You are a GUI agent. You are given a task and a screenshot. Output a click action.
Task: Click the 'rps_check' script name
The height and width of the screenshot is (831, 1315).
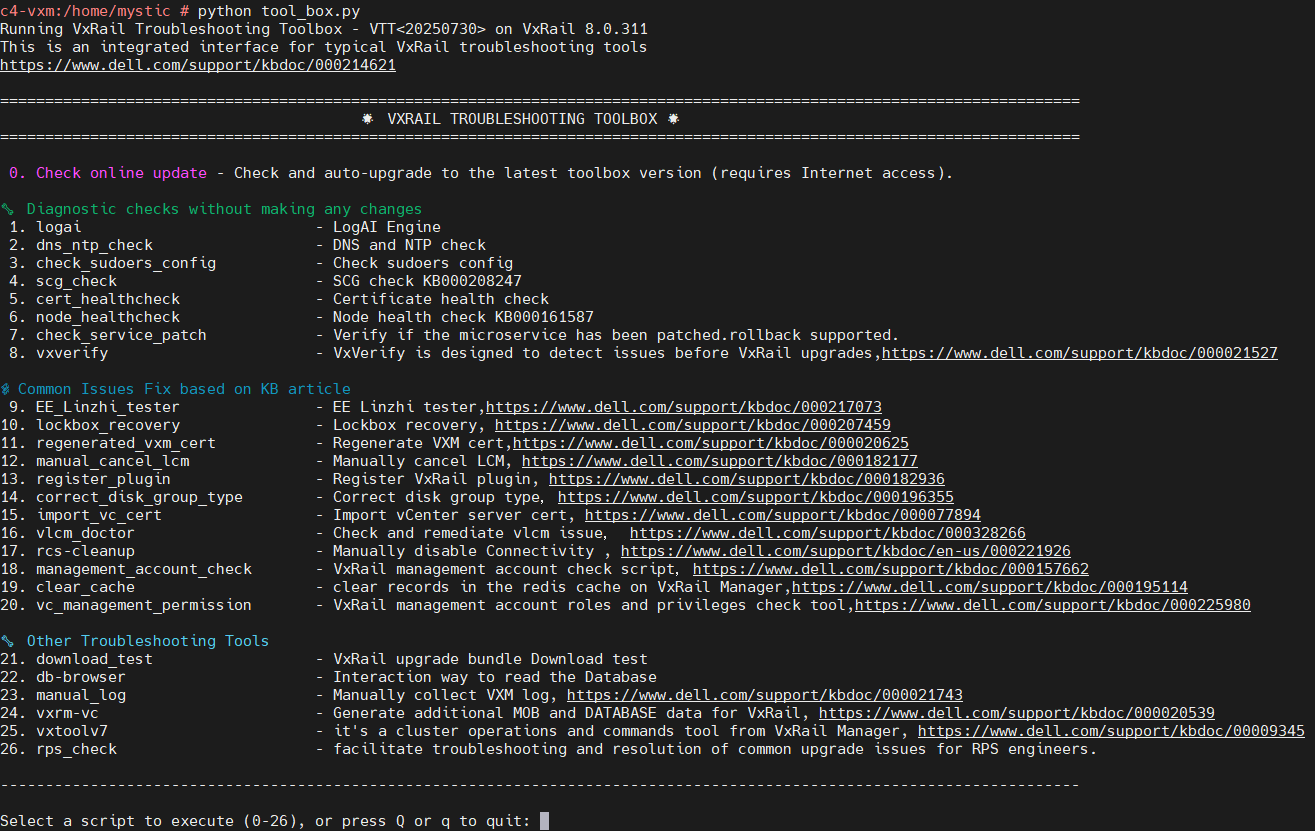76,749
